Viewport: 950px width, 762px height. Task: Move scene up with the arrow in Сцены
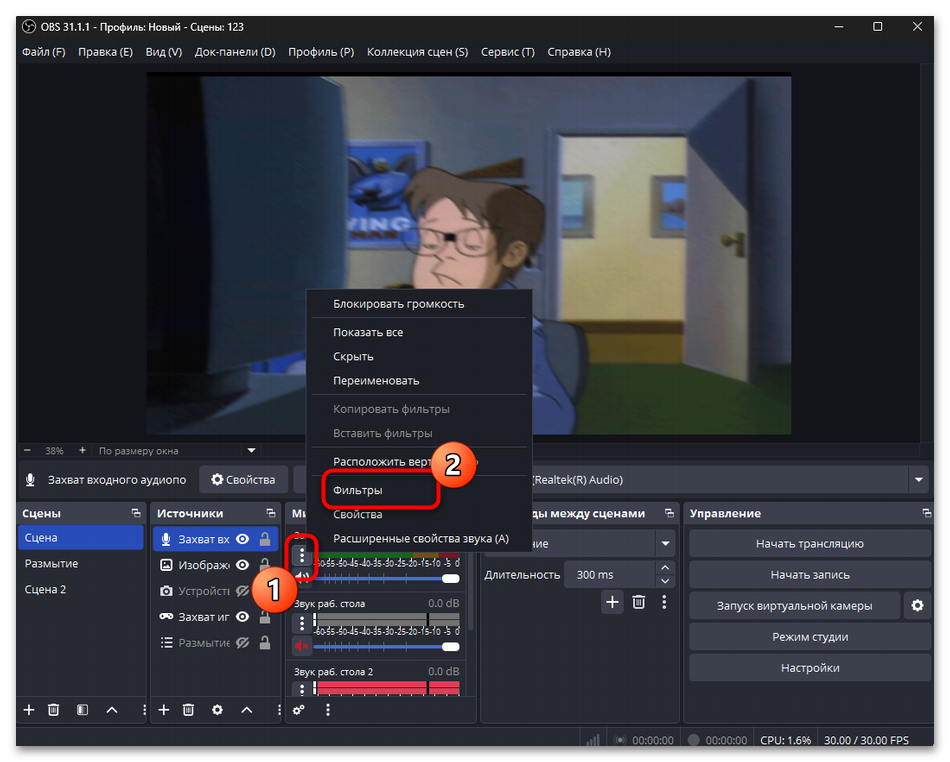coord(112,709)
